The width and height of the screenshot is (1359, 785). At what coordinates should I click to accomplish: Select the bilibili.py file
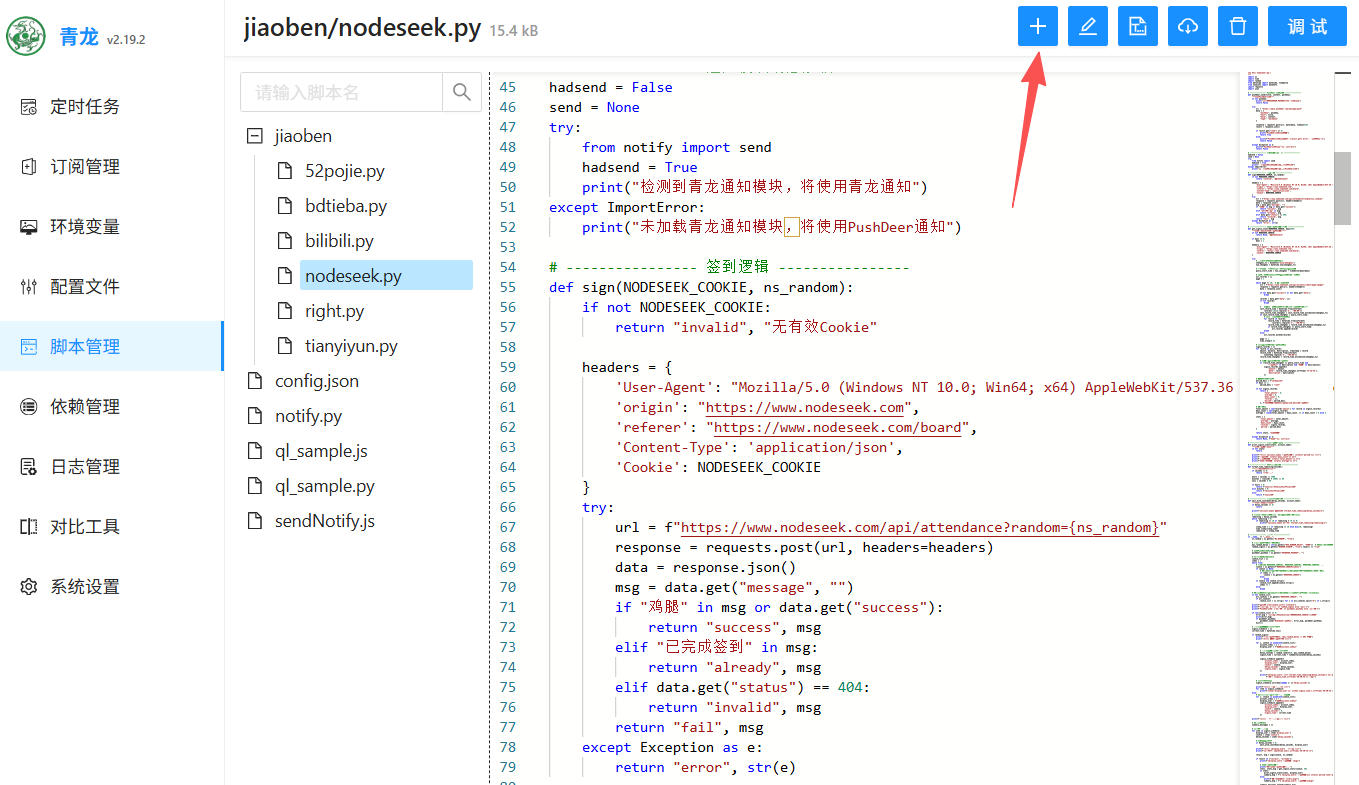[x=339, y=241]
